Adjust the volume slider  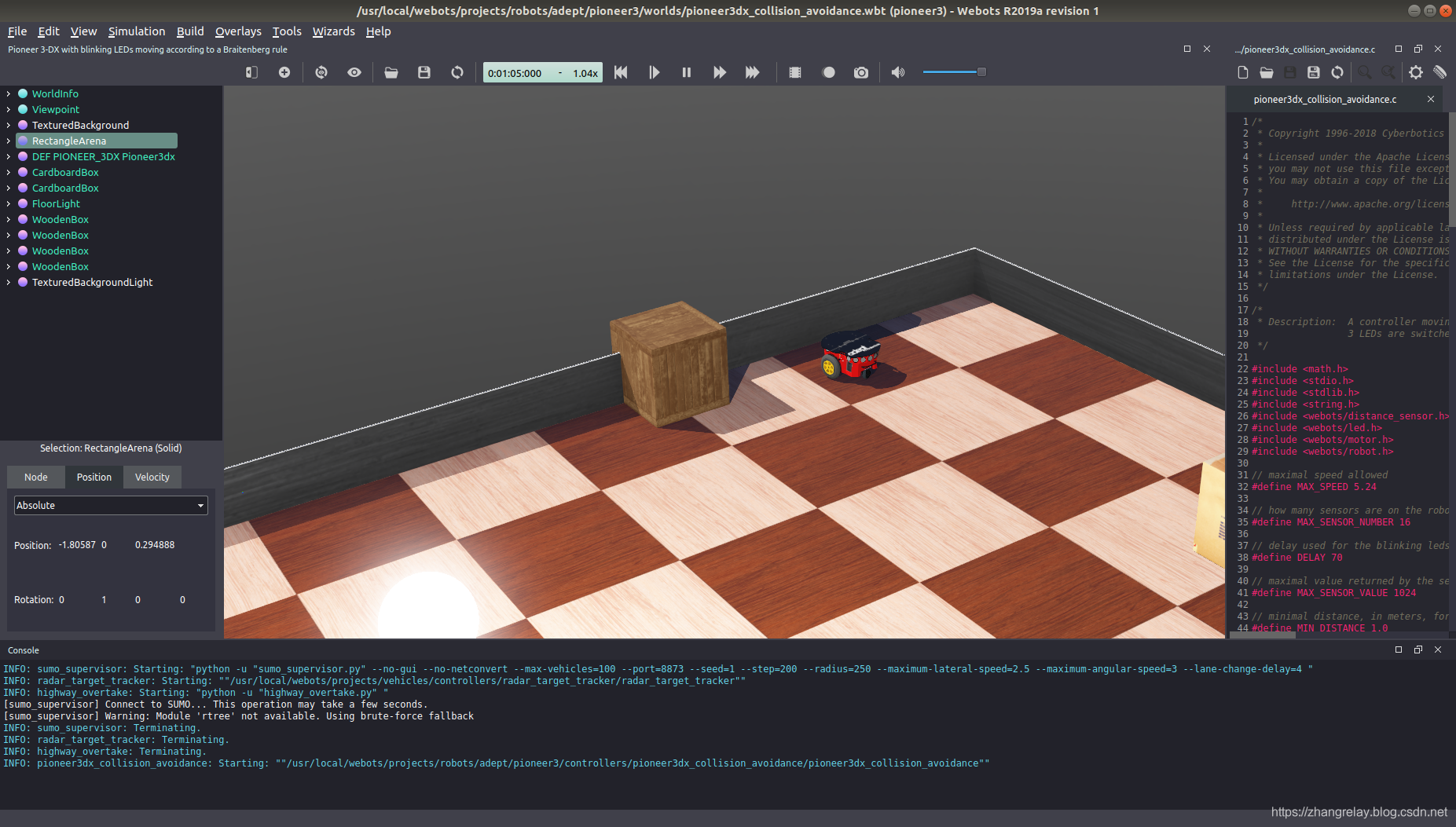954,72
